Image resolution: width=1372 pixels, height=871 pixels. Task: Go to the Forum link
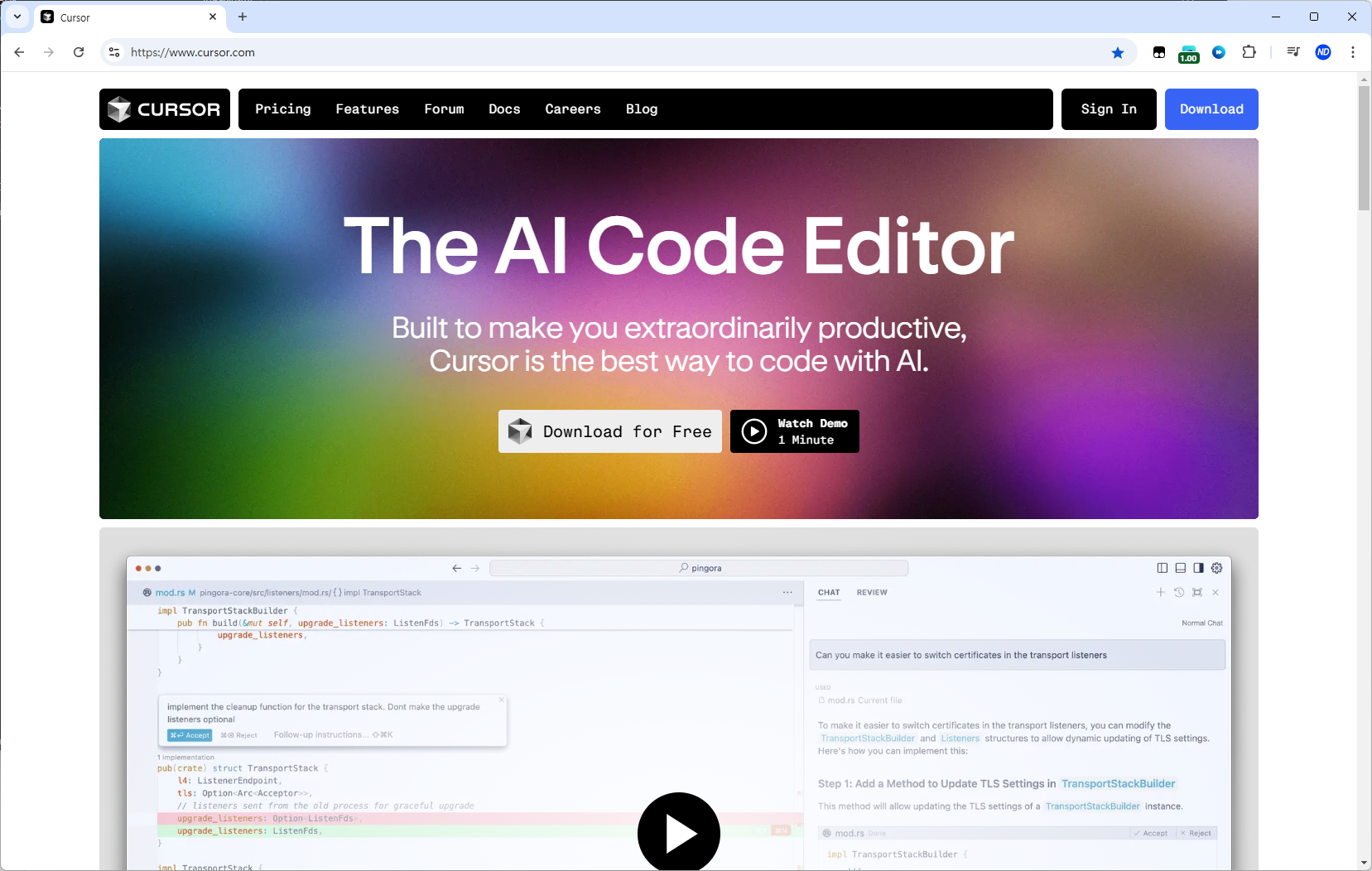[x=444, y=109]
